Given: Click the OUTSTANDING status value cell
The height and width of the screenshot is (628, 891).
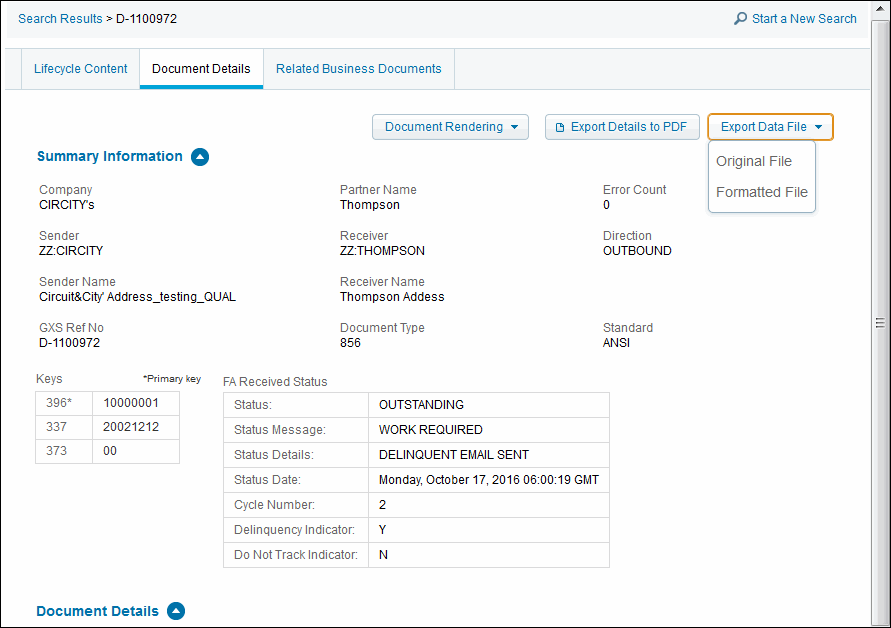Looking at the screenshot, I should [x=488, y=405].
